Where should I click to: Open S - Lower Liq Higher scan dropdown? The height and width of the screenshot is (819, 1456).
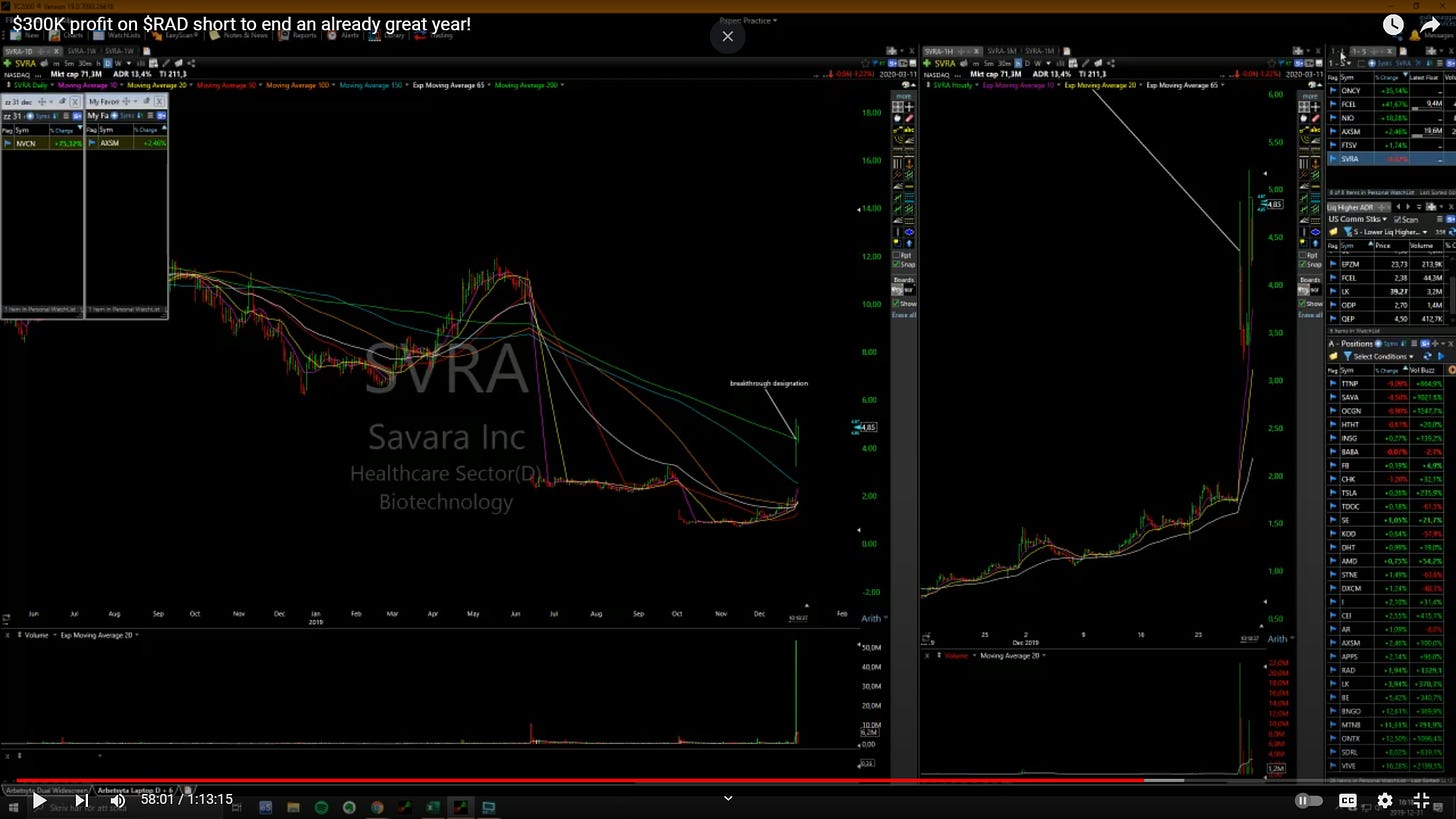click(1390, 231)
